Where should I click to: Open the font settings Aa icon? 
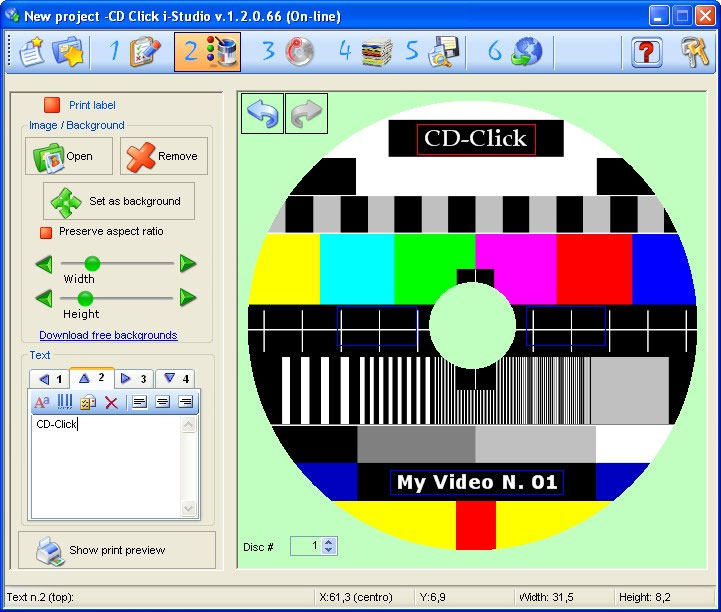tap(41, 402)
